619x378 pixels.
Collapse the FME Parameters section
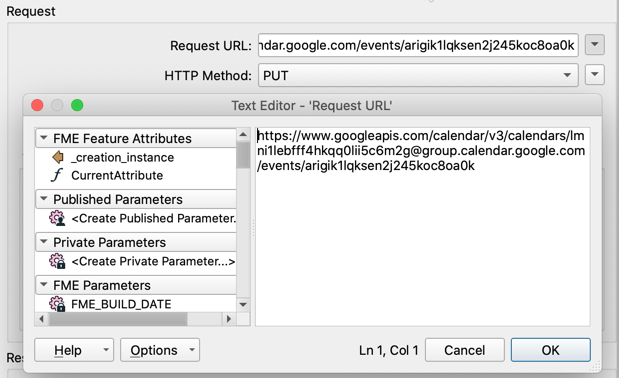click(x=44, y=284)
